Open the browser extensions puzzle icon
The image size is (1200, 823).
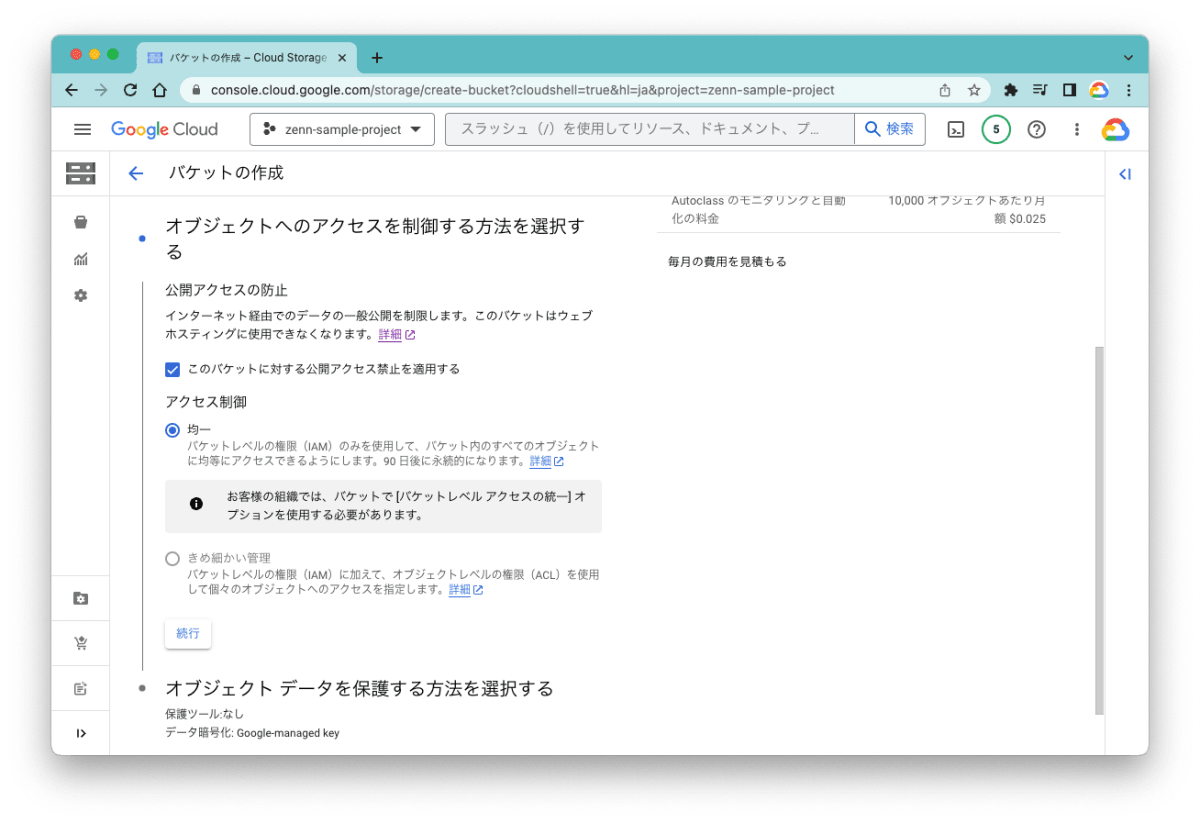[x=1011, y=90]
